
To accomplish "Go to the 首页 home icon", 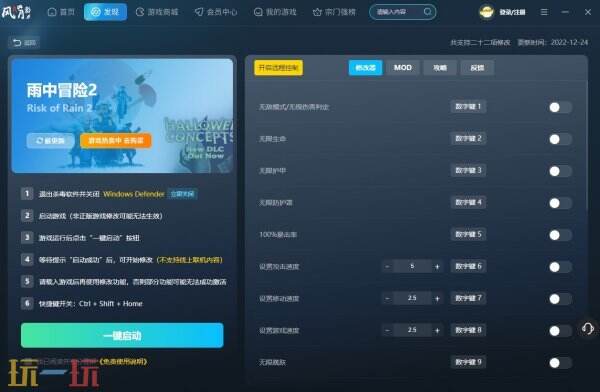I will point(52,12).
